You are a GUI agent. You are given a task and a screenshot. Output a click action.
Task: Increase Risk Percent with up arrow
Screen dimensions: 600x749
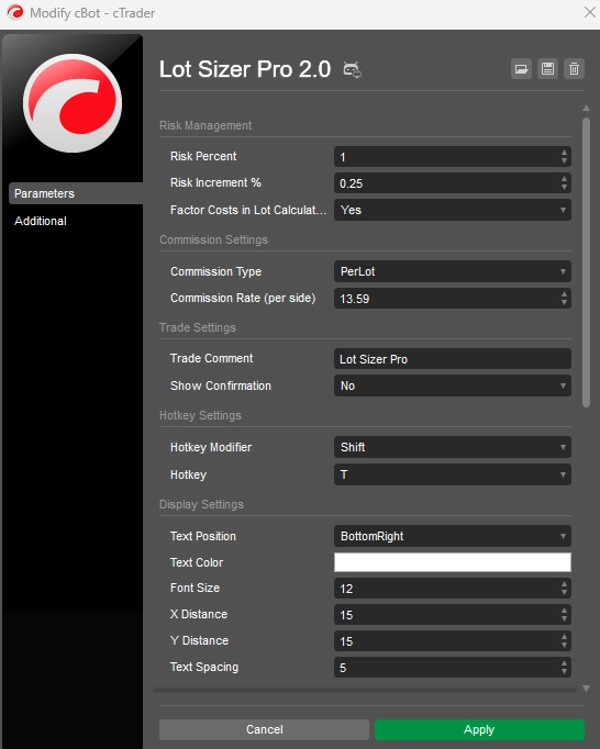[564, 152]
